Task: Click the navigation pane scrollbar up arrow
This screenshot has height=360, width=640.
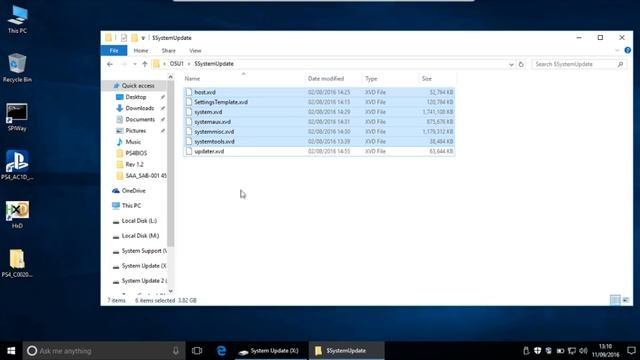Action: click(171, 77)
